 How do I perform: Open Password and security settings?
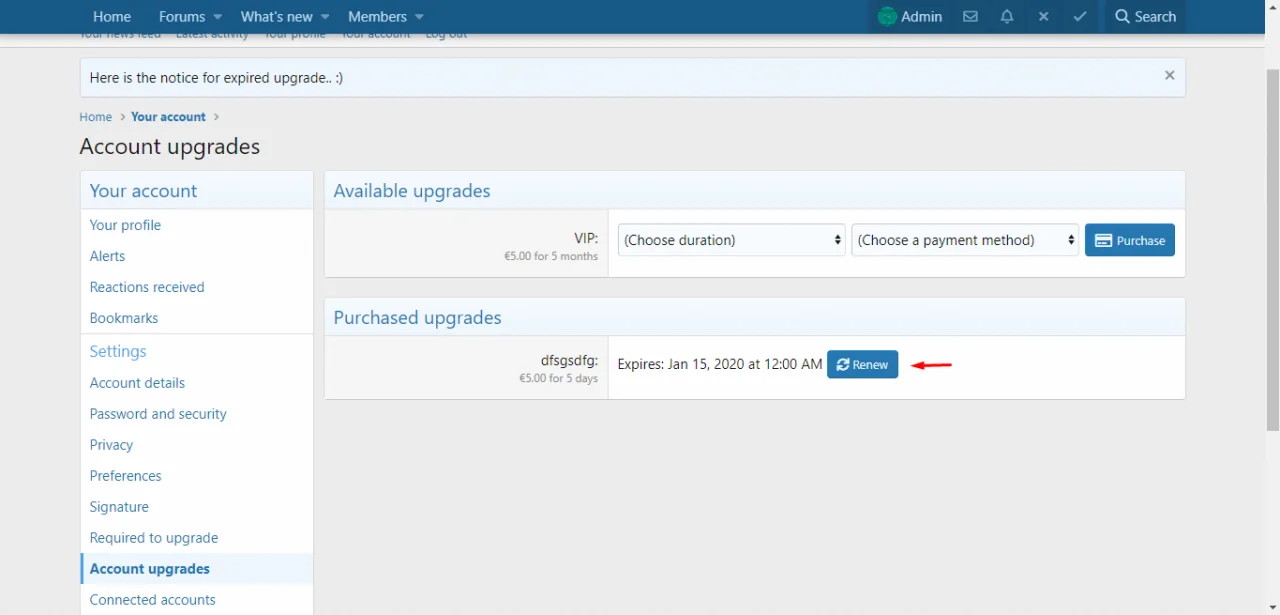point(158,414)
